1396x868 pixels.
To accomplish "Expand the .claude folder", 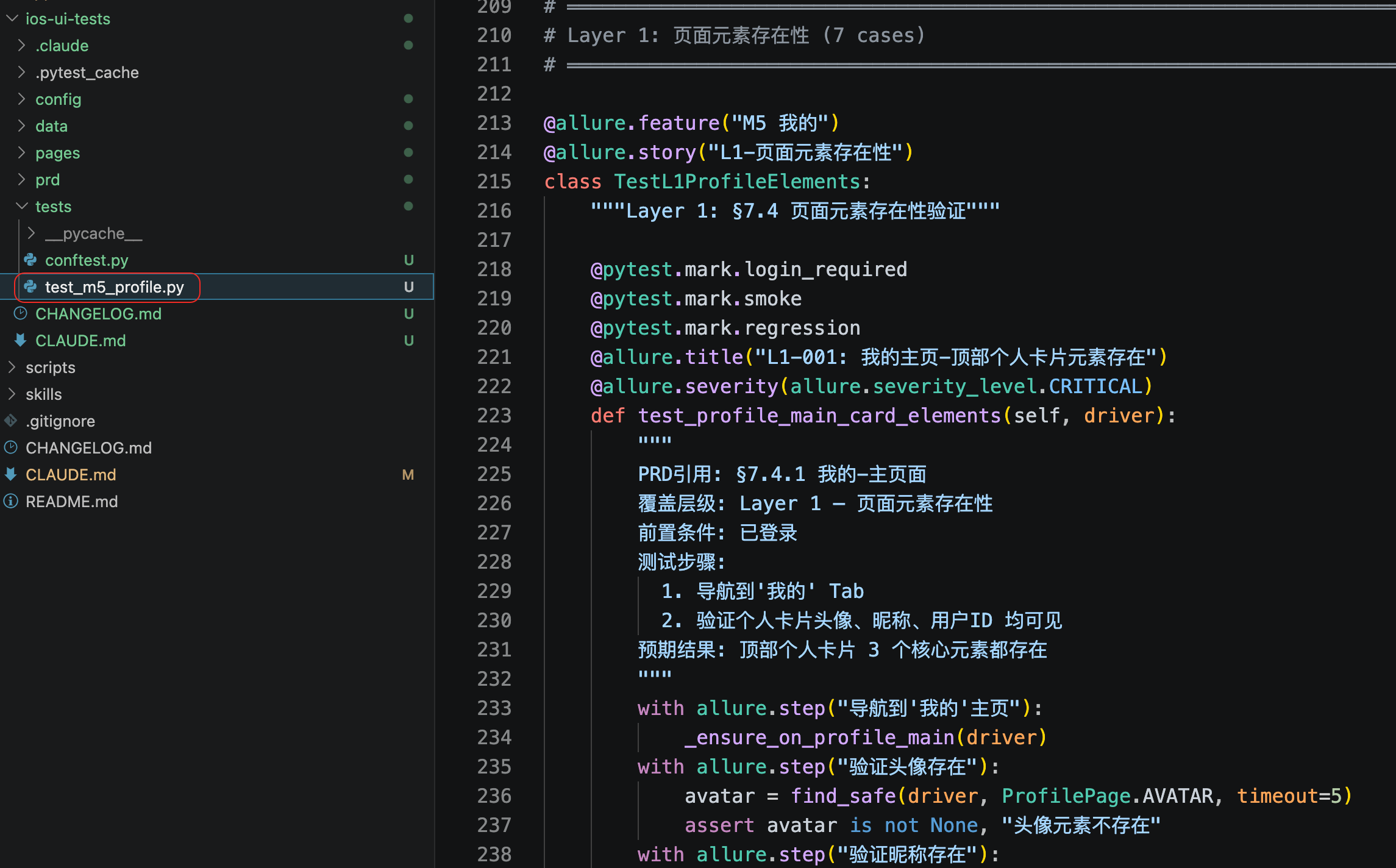I will pos(22,46).
